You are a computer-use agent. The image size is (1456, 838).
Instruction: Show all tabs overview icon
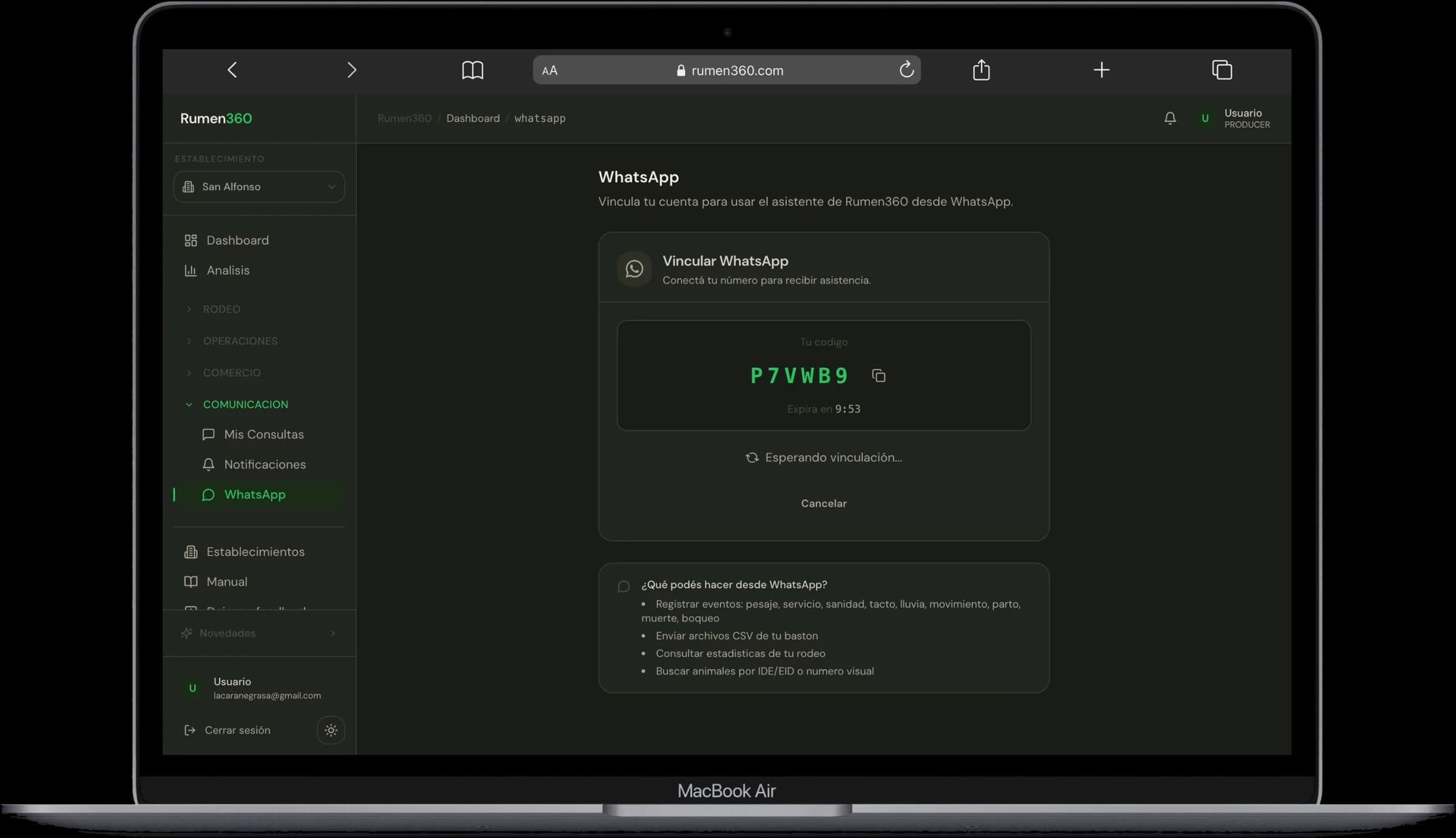click(x=1222, y=70)
